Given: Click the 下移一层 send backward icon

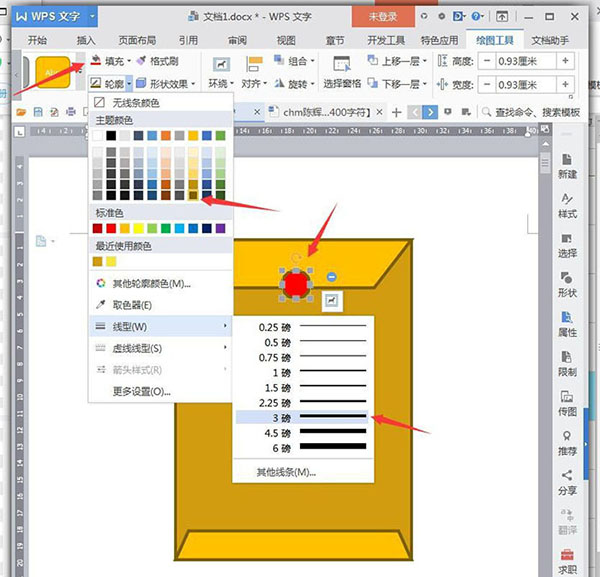Looking at the screenshot, I should tap(372, 83).
